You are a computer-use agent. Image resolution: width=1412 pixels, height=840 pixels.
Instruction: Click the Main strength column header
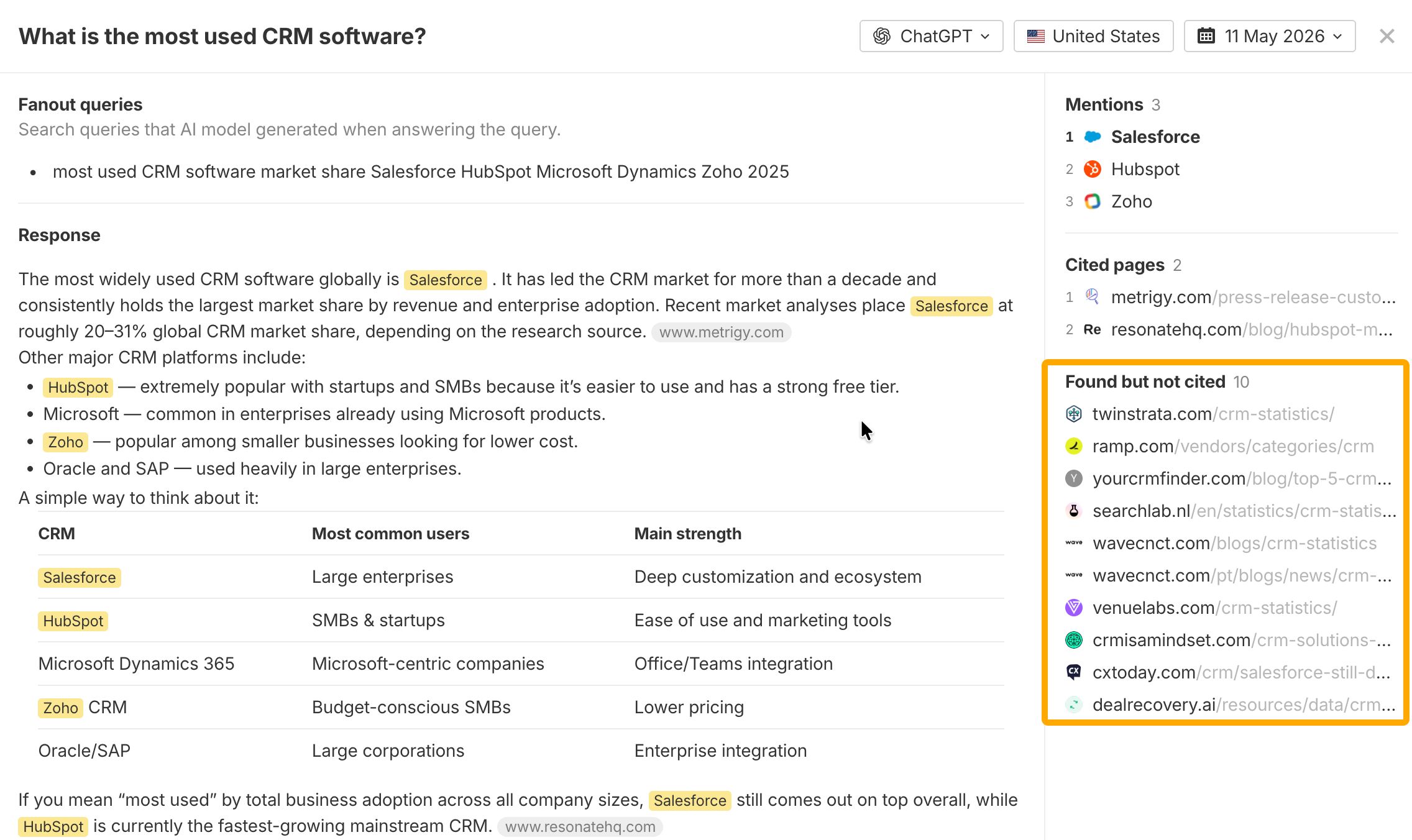tap(688, 534)
